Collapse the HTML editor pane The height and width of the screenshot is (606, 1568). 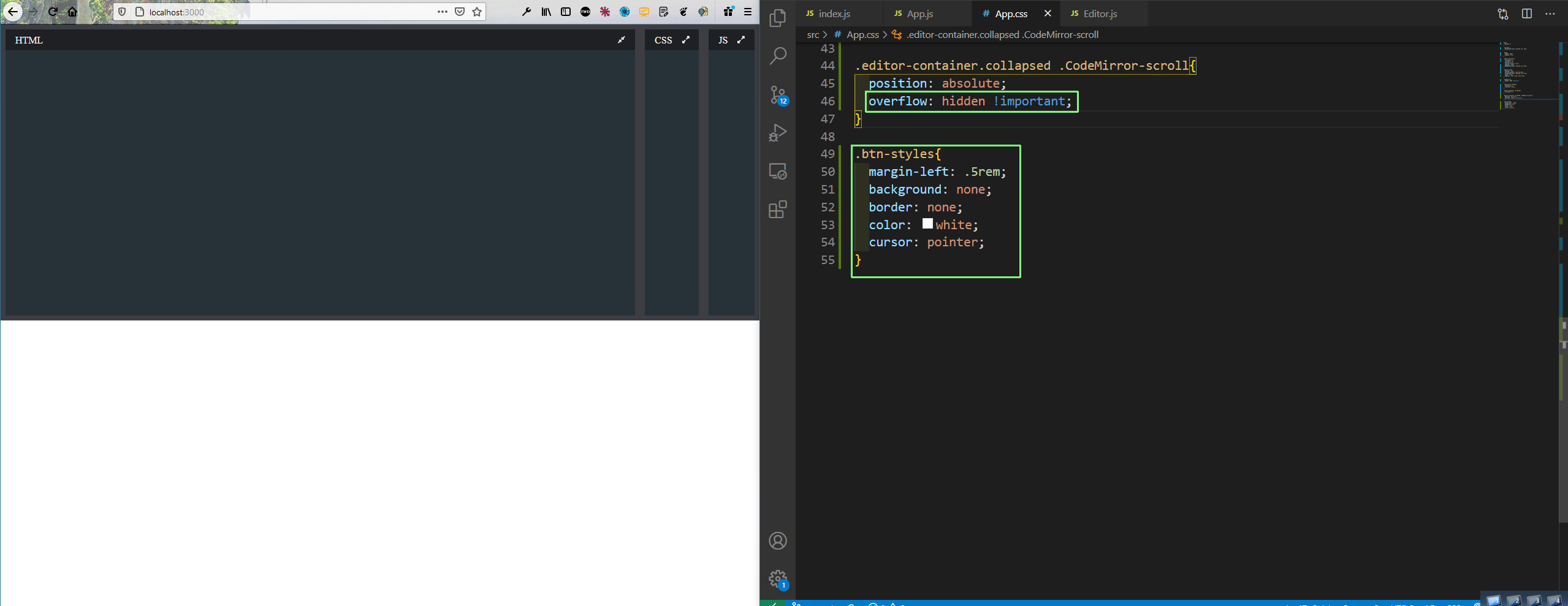(x=622, y=40)
